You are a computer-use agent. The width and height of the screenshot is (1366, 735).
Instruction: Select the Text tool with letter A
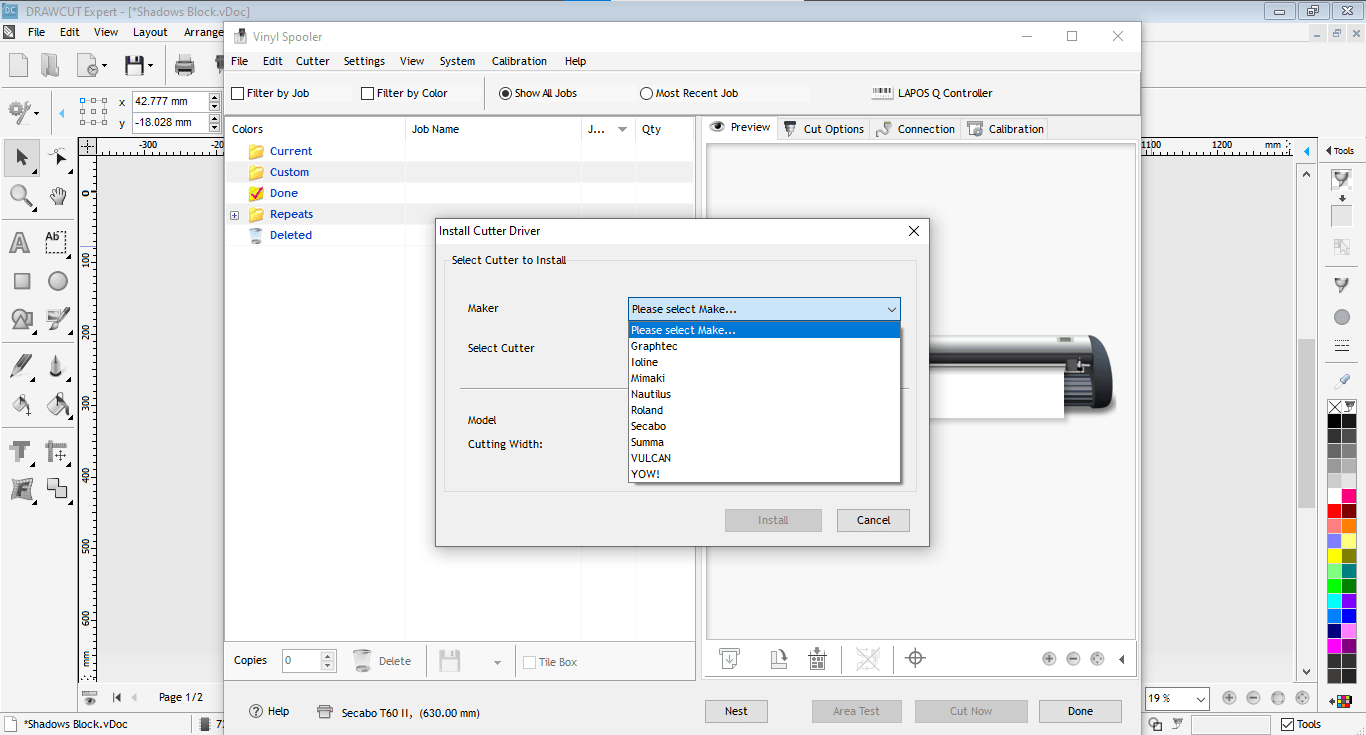[x=20, y=243]
